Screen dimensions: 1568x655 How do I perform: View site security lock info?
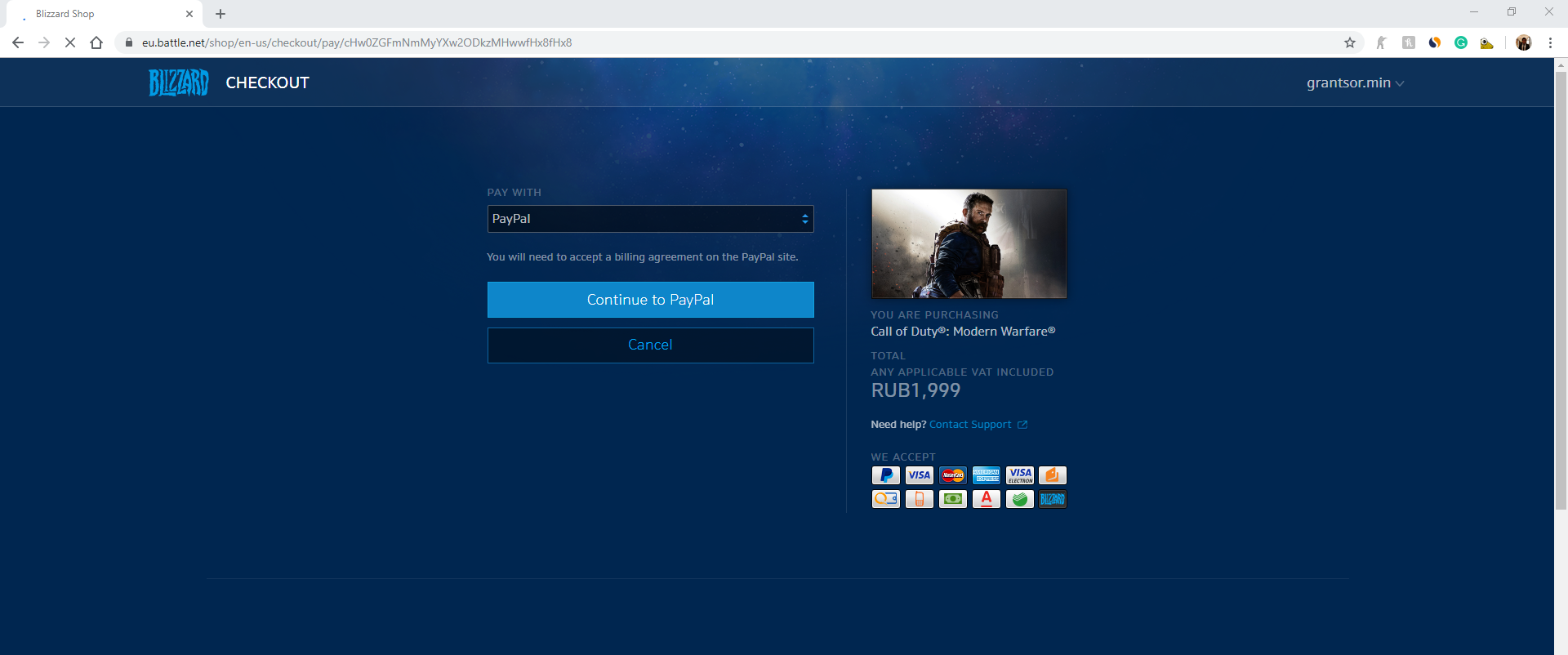coord(129,42)
